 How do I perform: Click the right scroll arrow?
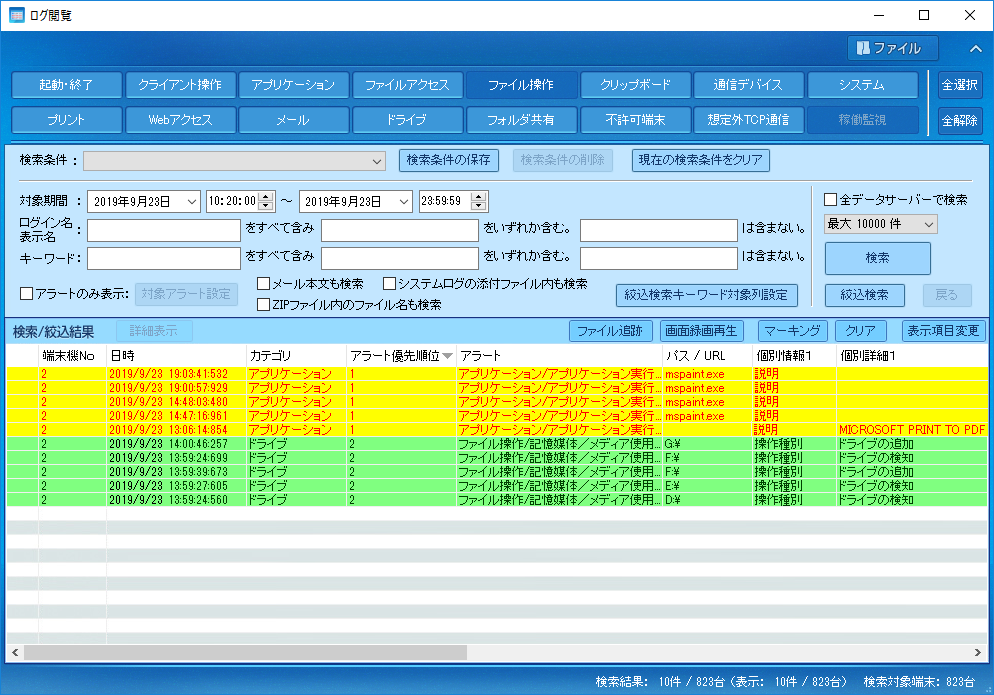coord(978,652)
